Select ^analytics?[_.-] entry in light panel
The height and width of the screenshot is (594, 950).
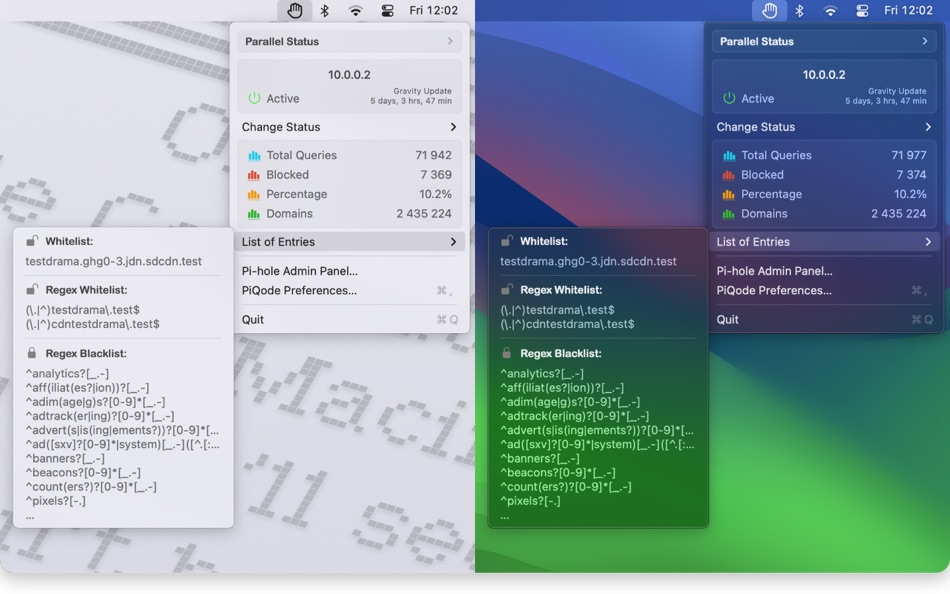tap(67, 373)
